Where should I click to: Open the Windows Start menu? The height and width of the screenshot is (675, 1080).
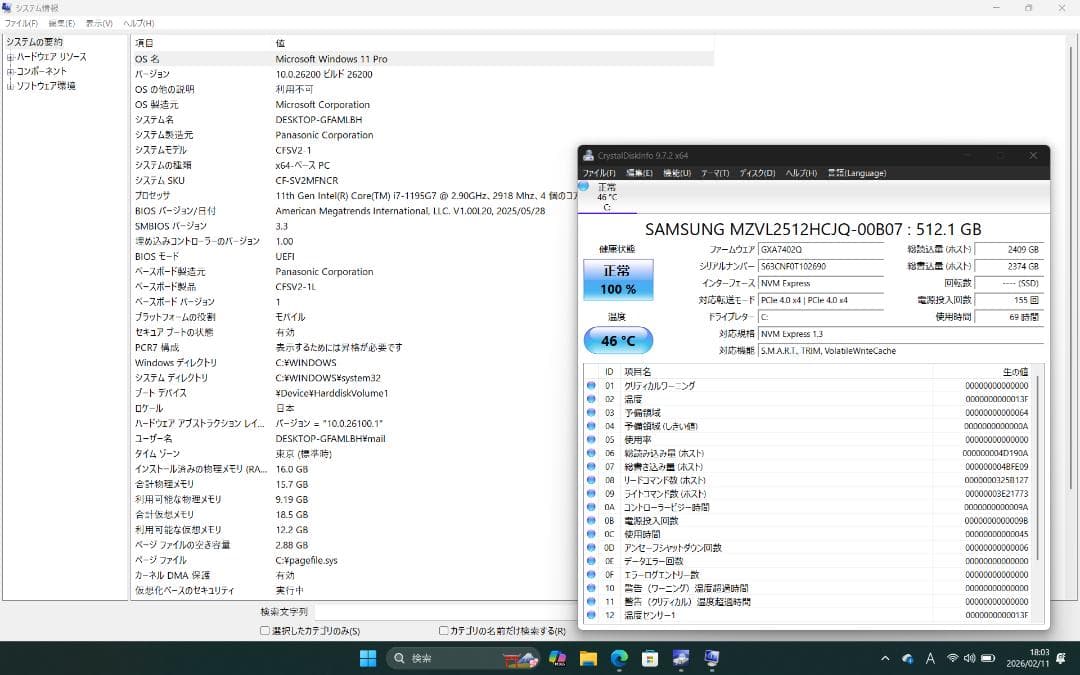pyautogui.click(x=368, y=658)
